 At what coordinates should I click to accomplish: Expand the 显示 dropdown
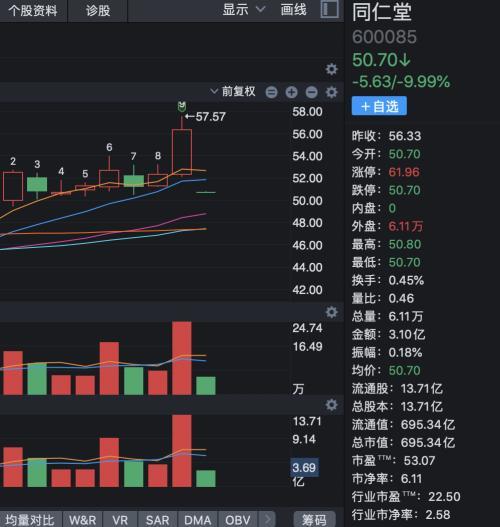[244, 10]
